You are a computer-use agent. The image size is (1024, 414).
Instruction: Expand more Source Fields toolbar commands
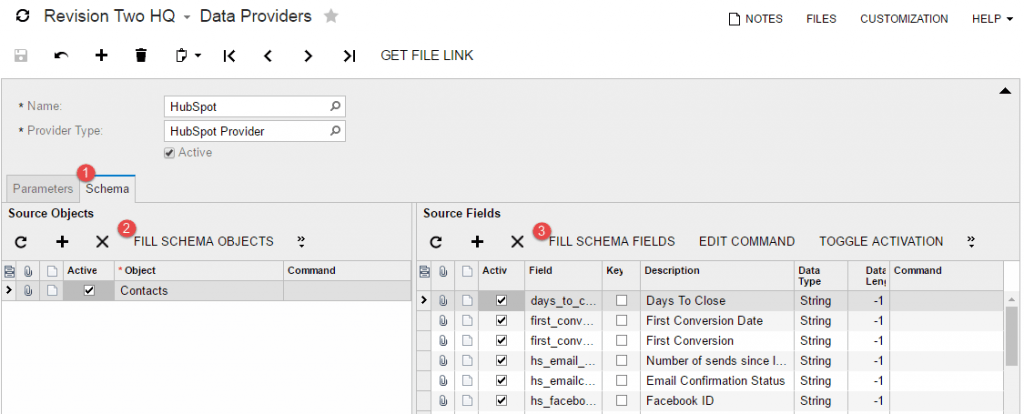click(x=972, y=242)
